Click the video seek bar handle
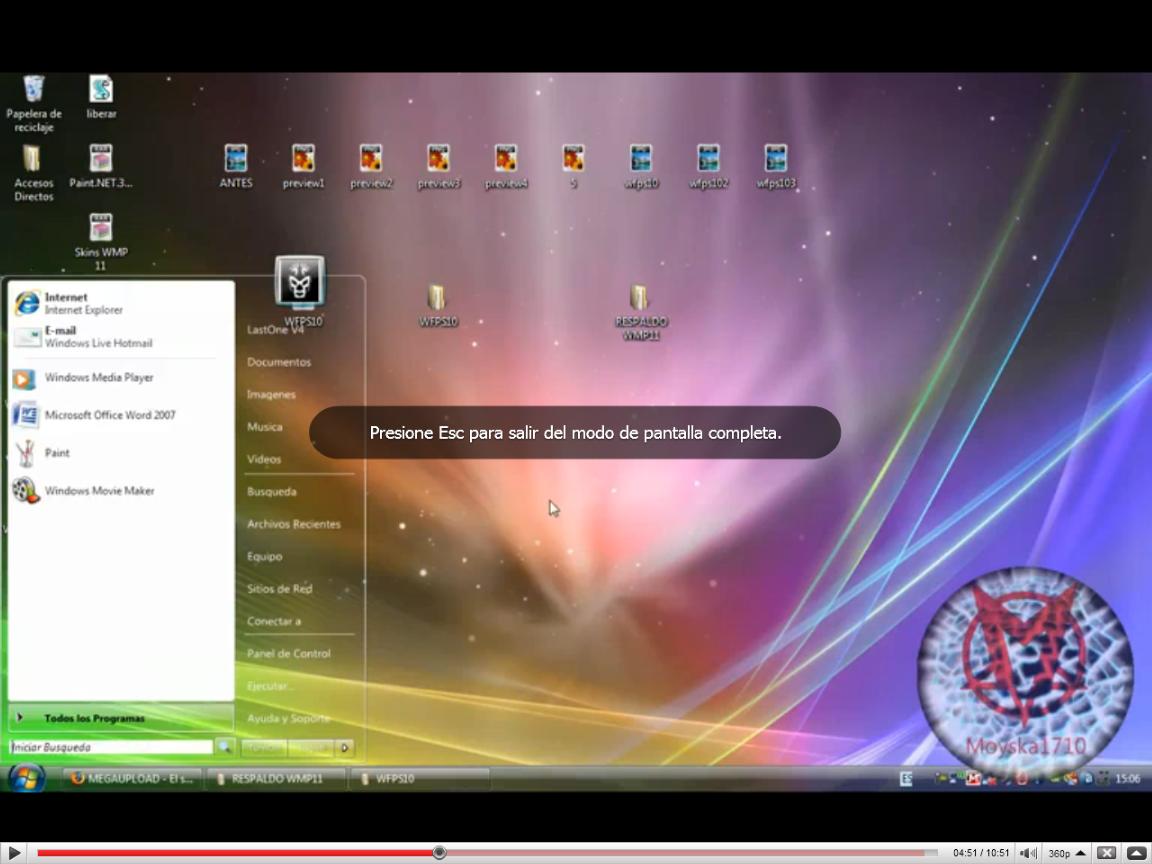 pos(439,852)
